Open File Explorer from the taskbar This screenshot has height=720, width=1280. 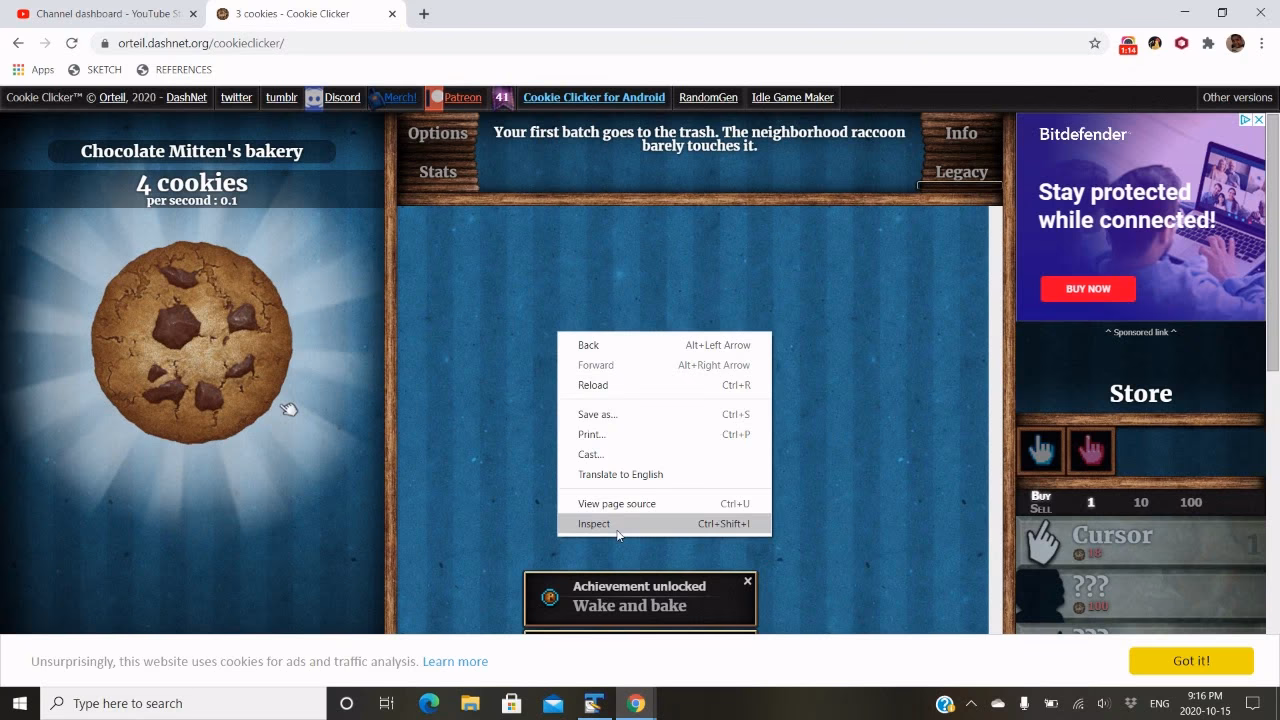tap(470, 703)
